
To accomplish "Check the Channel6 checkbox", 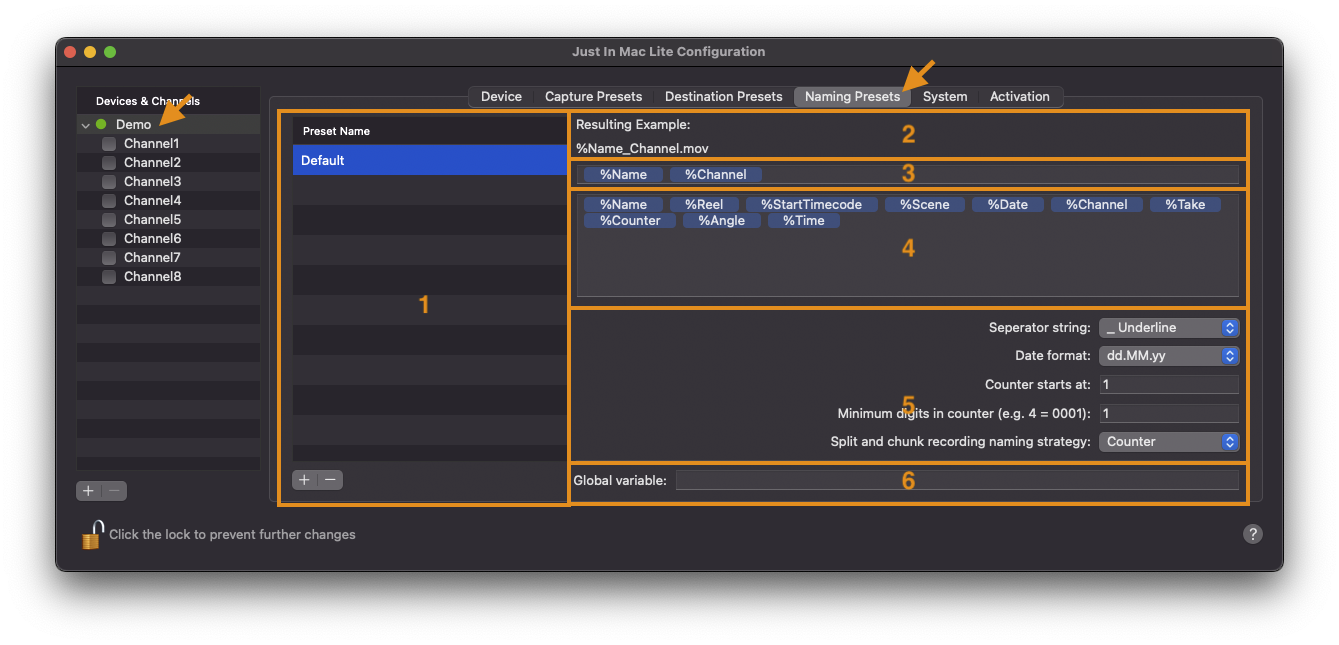I will [x=109, y=239].
